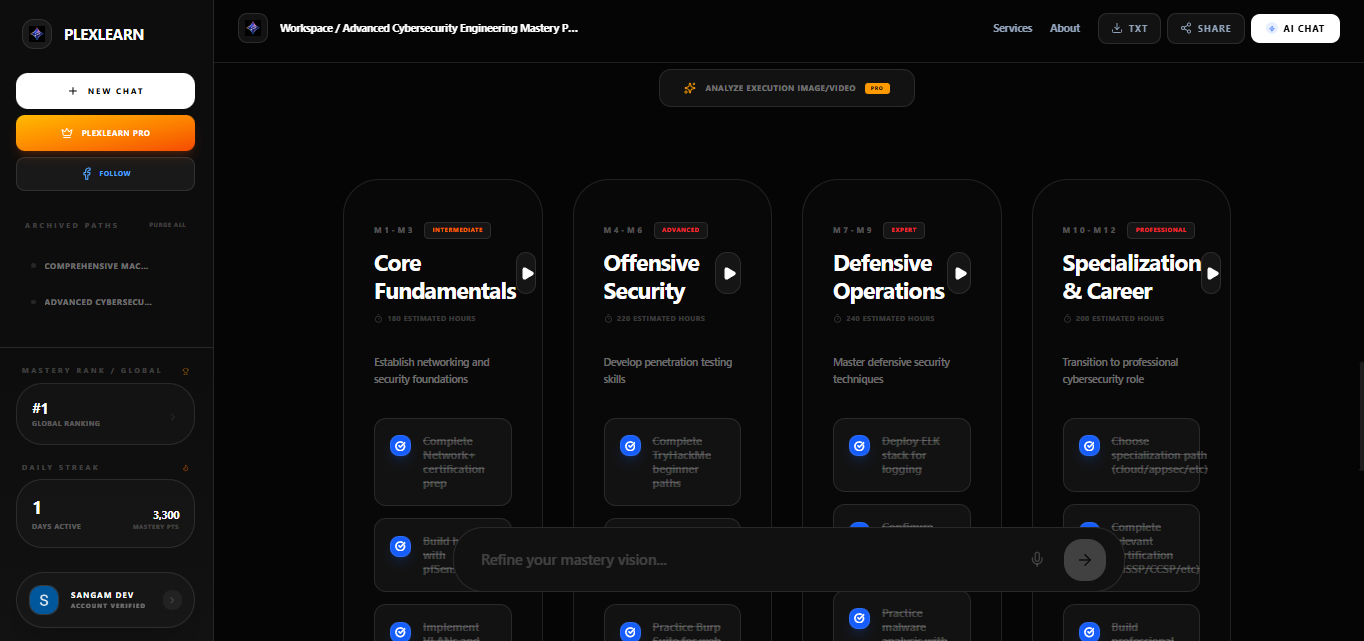Viewport: 1364px width, 641px height.
Task: Select the About menu item
Action: [x=1065, y=28]
